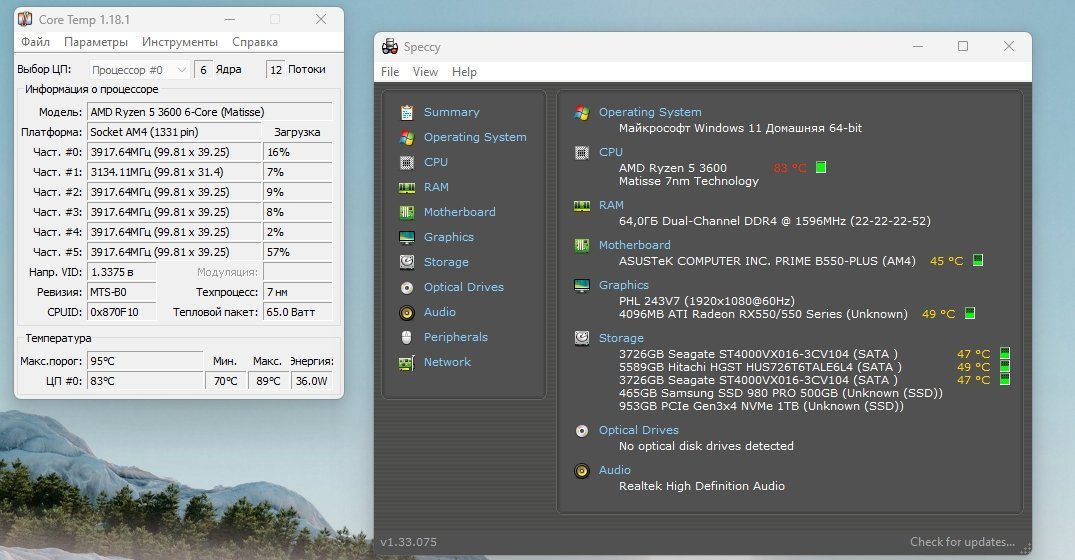Click the Optical Drives disc icon in summary panel

coord(581,430)
